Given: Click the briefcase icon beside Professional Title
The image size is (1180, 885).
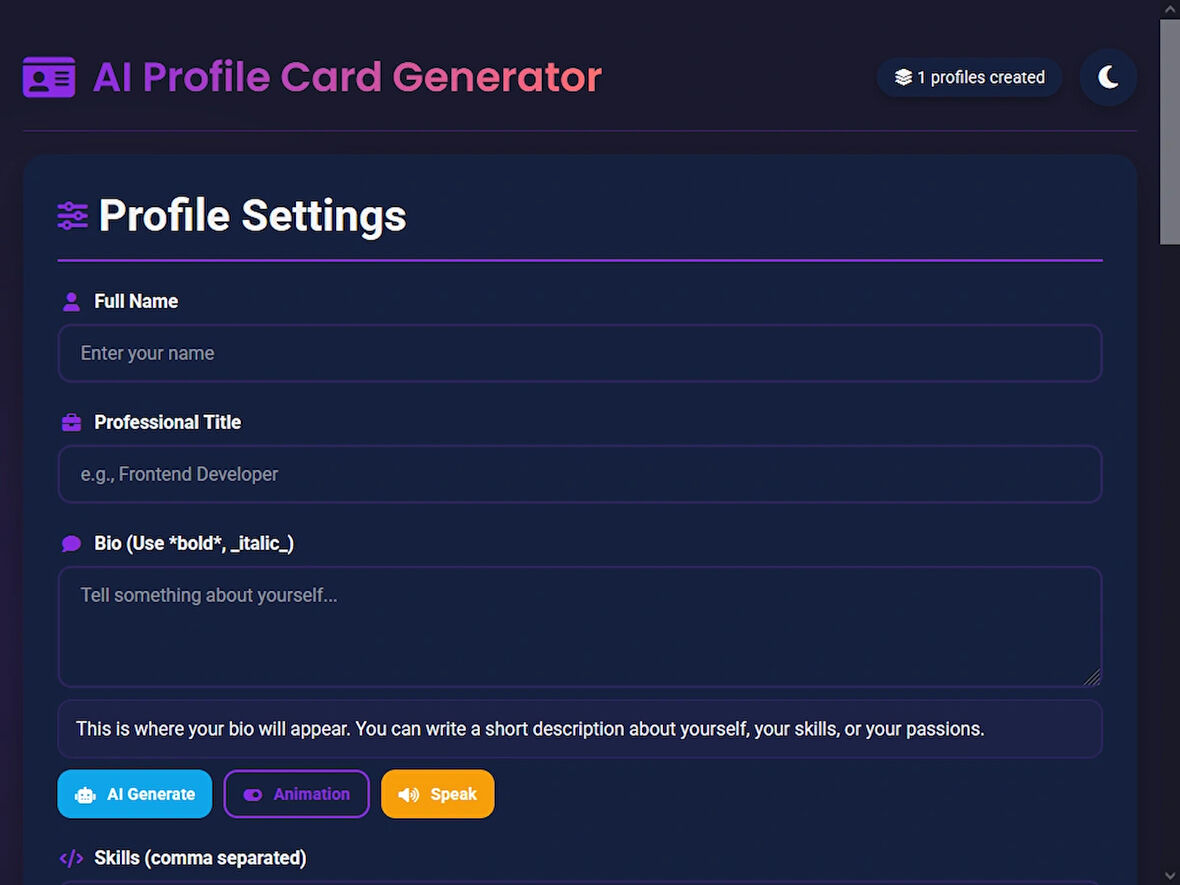Looking at the screenshot, I should (71, 423).
